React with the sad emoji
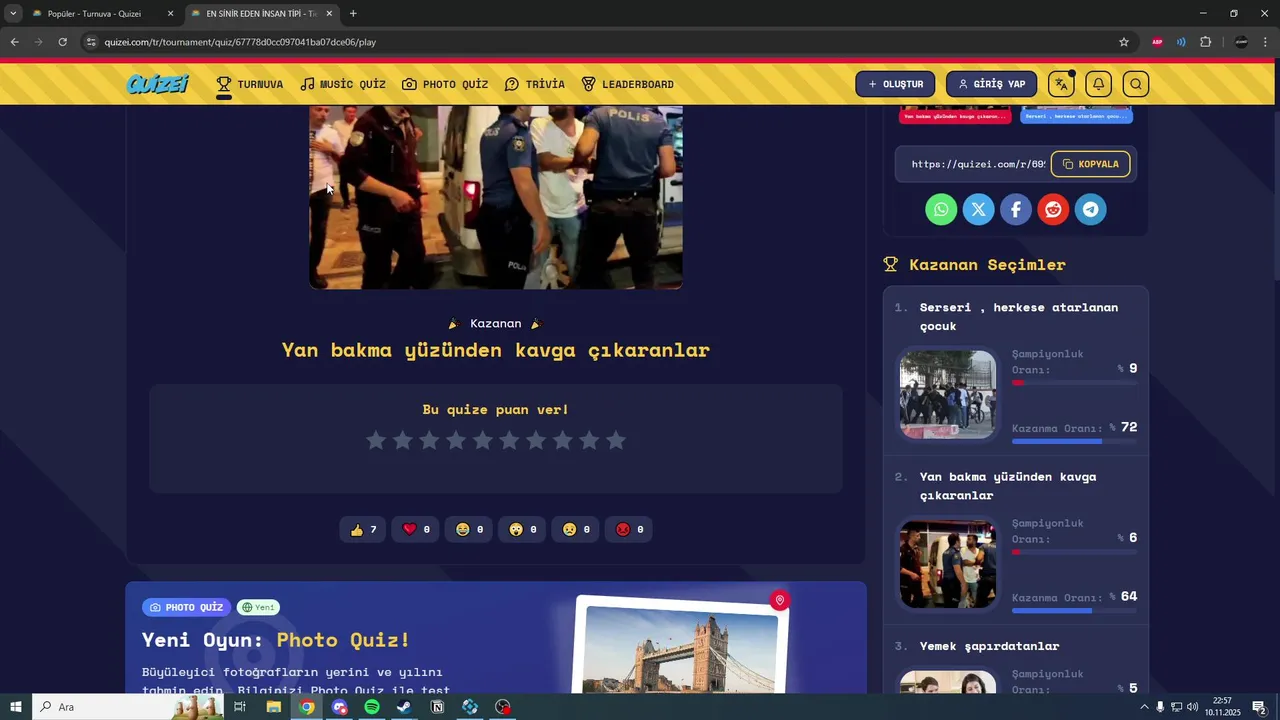Viewport: 1280px width, 720px height. point(576,529)
